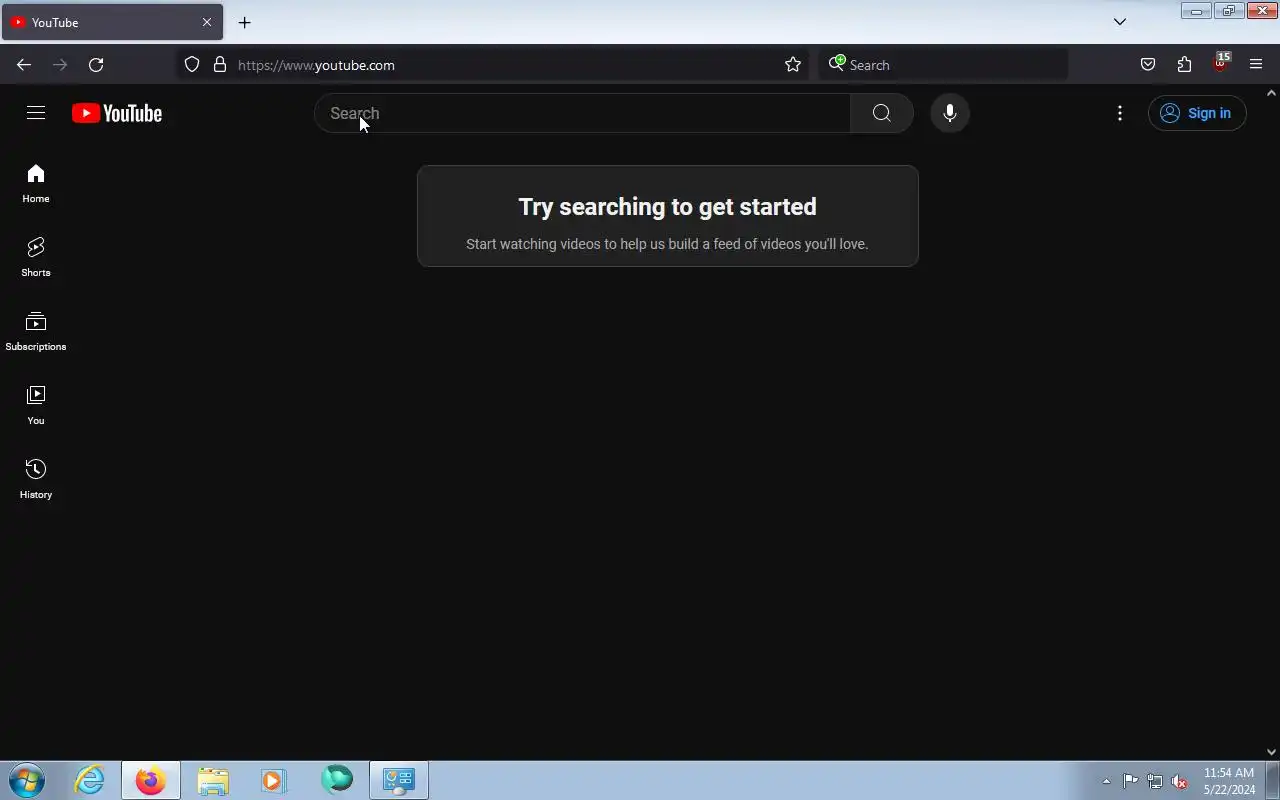Click the Sign in button

(x=1197, y=113)
